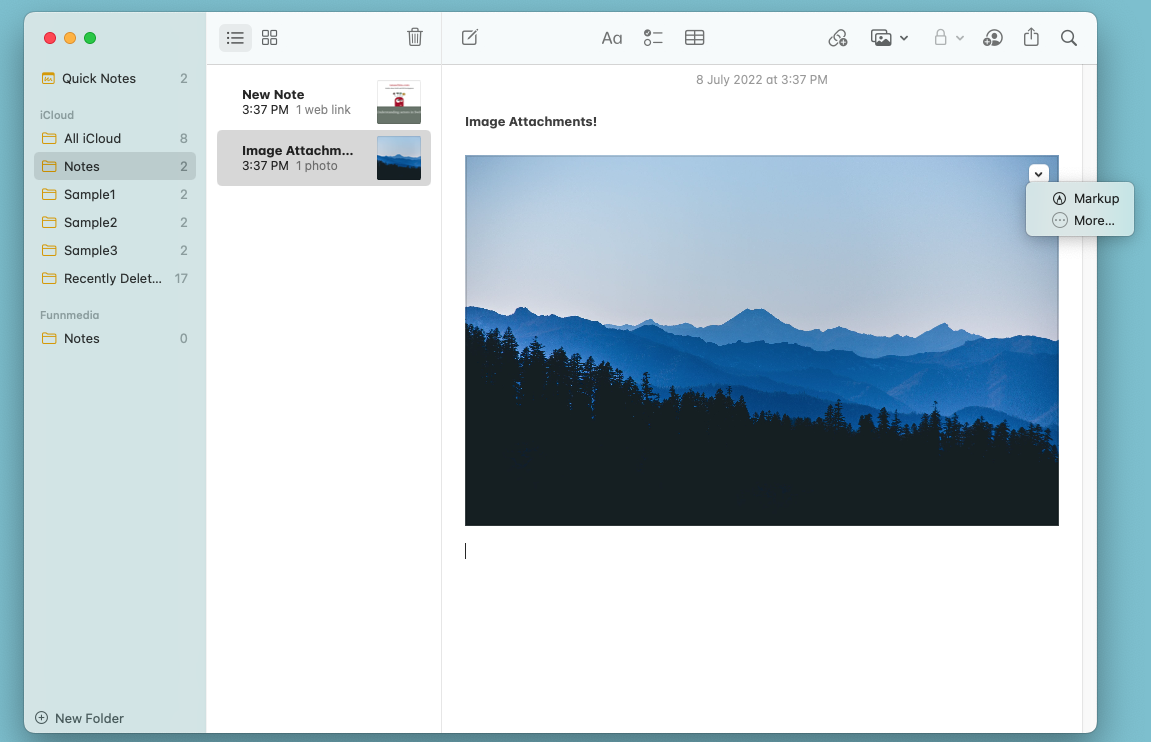1151x742 pixels.
Task: Toggle the lock icon for this note
Action: 941,37
